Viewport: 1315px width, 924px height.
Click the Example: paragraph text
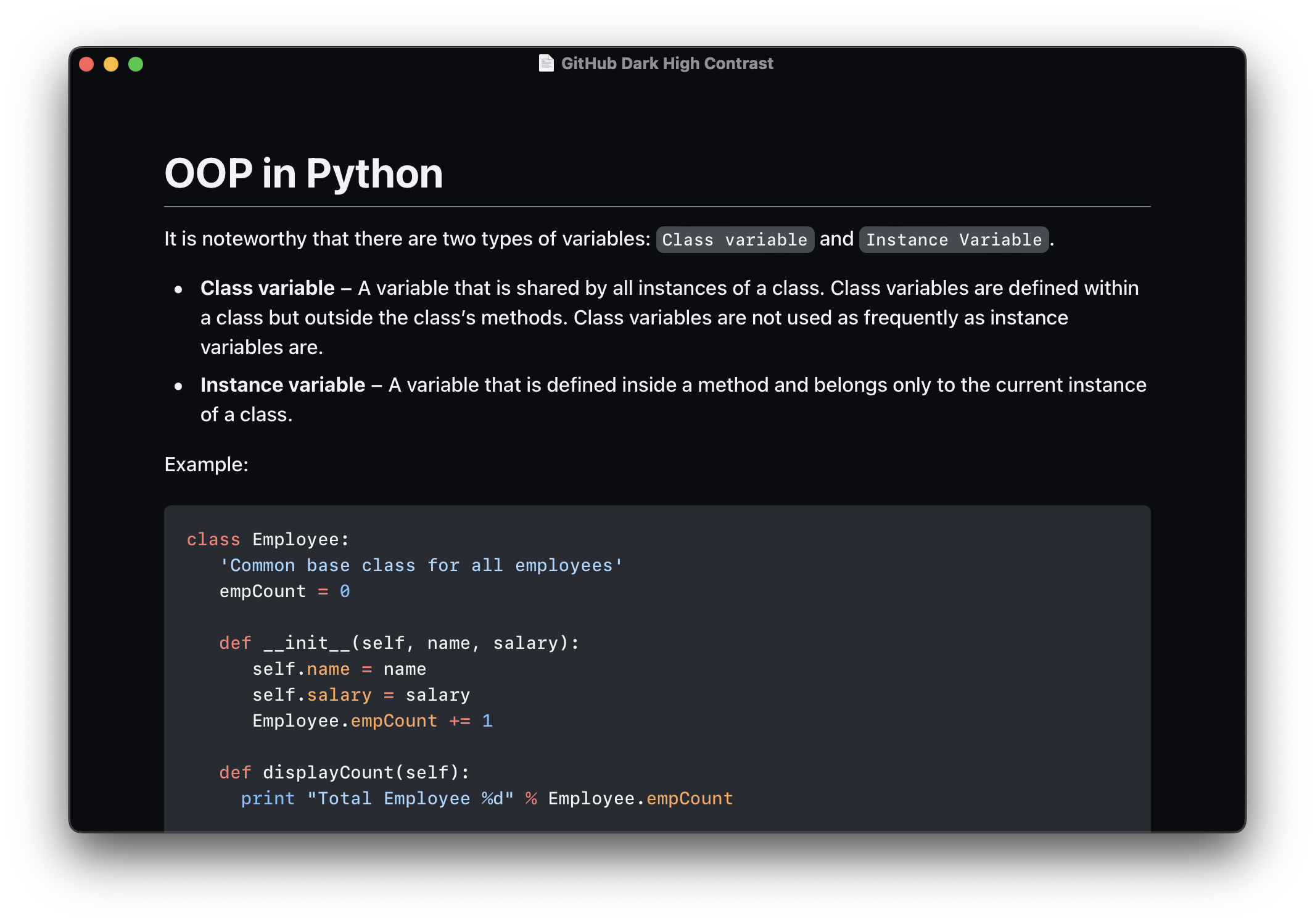coord(206,464)
